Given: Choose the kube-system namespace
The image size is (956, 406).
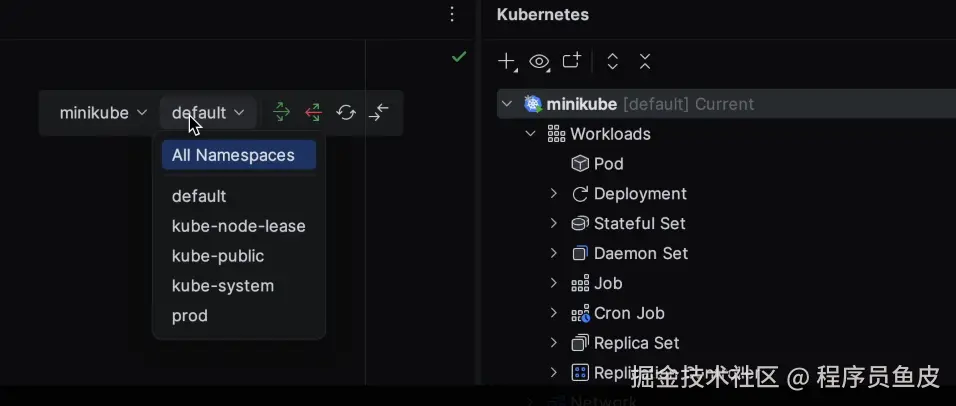Looking at the screenshot, I should tap(223, 285).
